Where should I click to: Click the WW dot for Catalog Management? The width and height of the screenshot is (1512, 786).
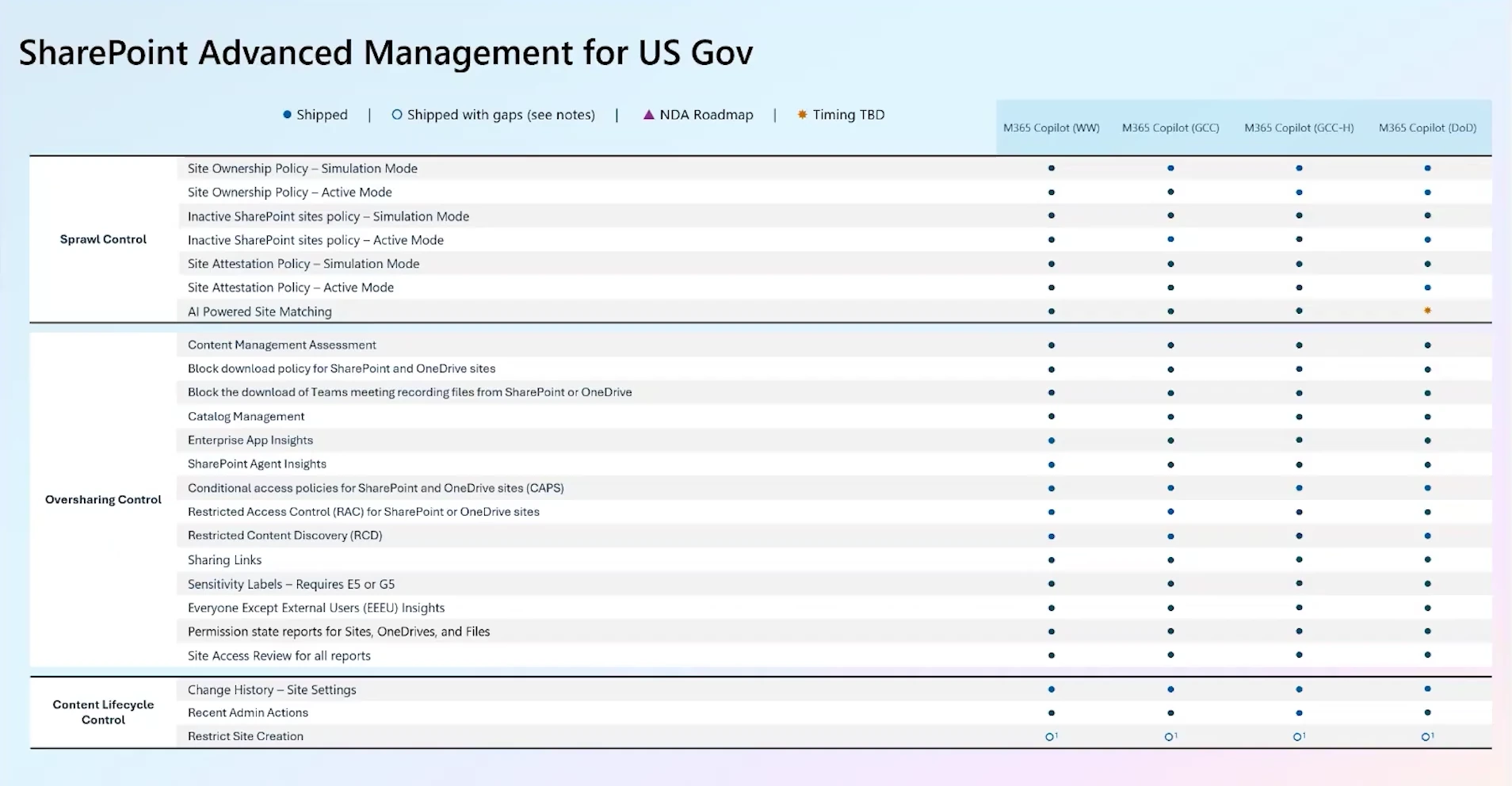[1052, 417]
